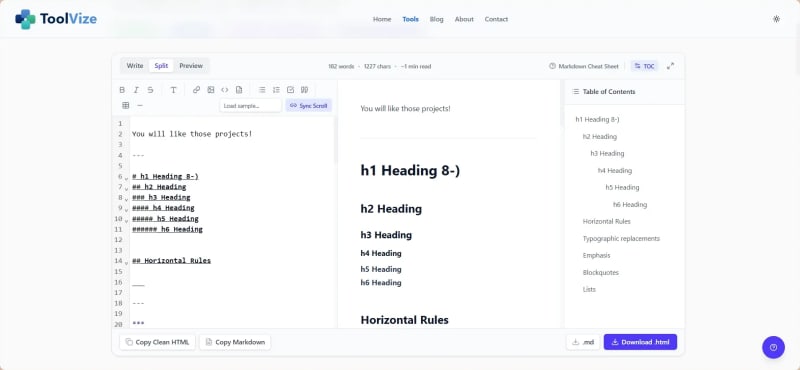
Task: Switch to the Preview tab
Action: (191, 66)
